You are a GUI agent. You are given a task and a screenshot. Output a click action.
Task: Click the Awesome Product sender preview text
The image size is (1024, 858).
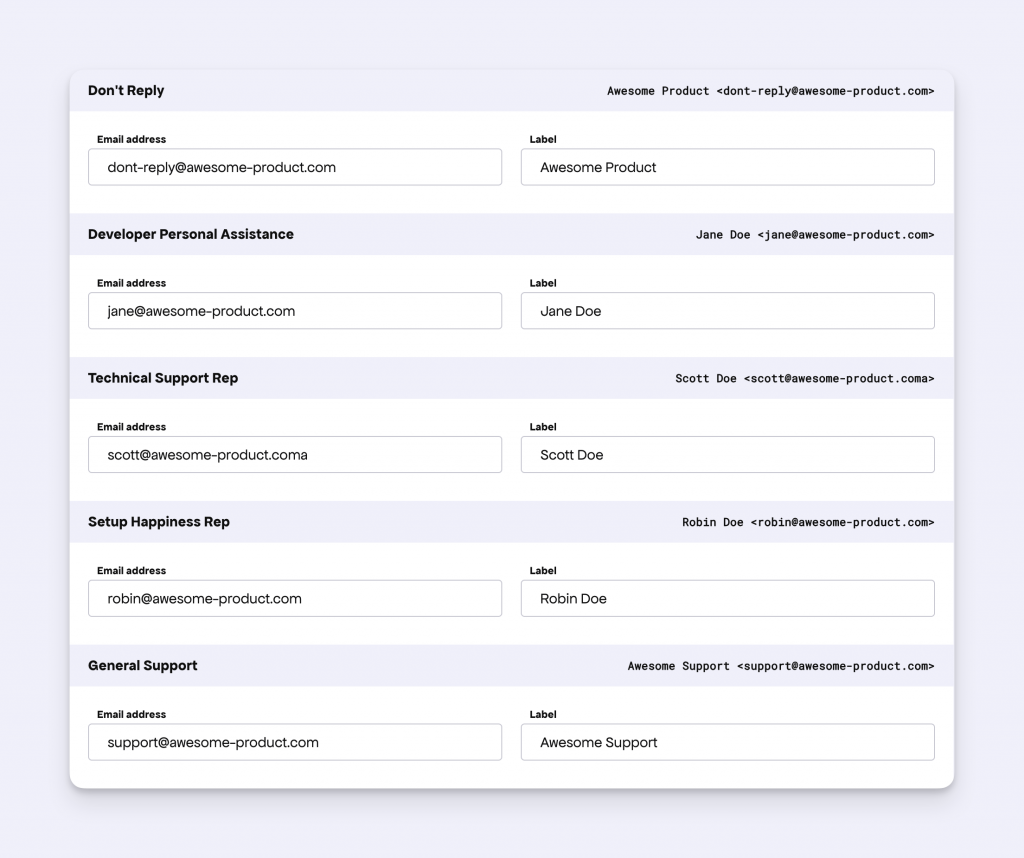770,90
